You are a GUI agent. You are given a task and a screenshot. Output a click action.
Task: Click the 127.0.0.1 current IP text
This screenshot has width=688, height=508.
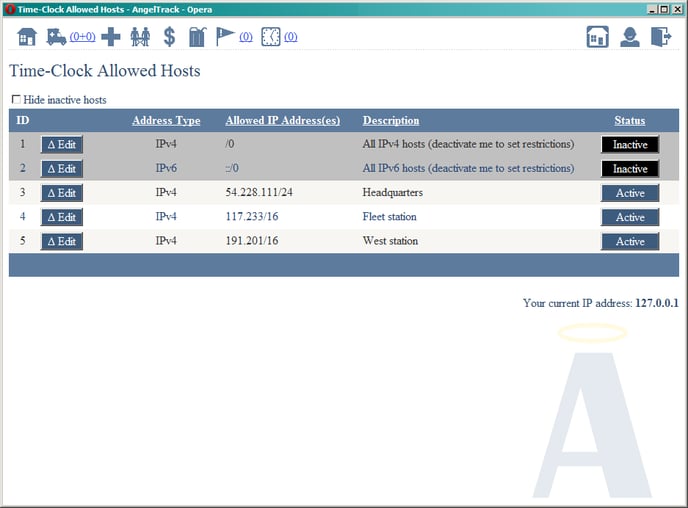[656, 303]
